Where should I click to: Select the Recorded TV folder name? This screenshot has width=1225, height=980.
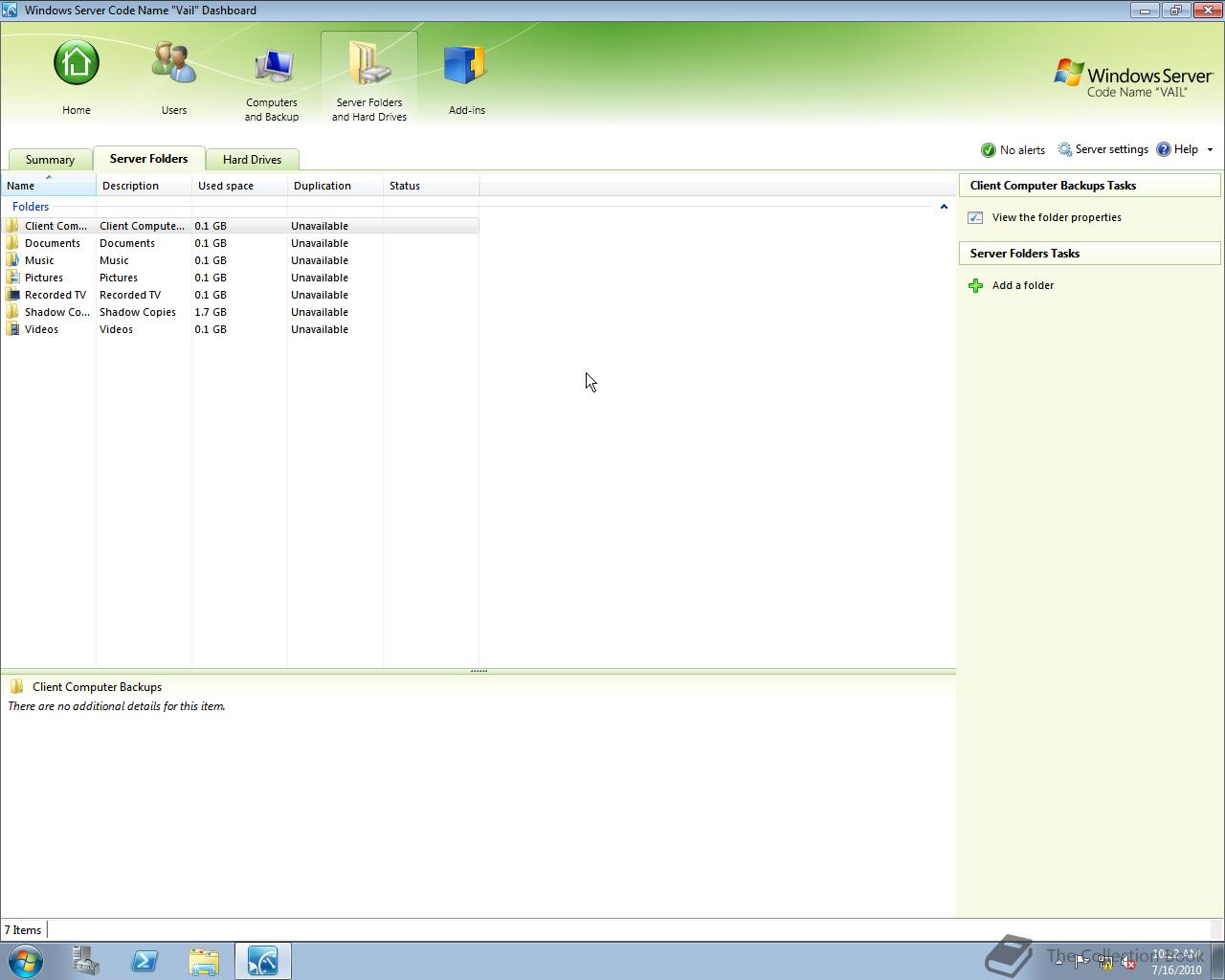click(56, 295)
